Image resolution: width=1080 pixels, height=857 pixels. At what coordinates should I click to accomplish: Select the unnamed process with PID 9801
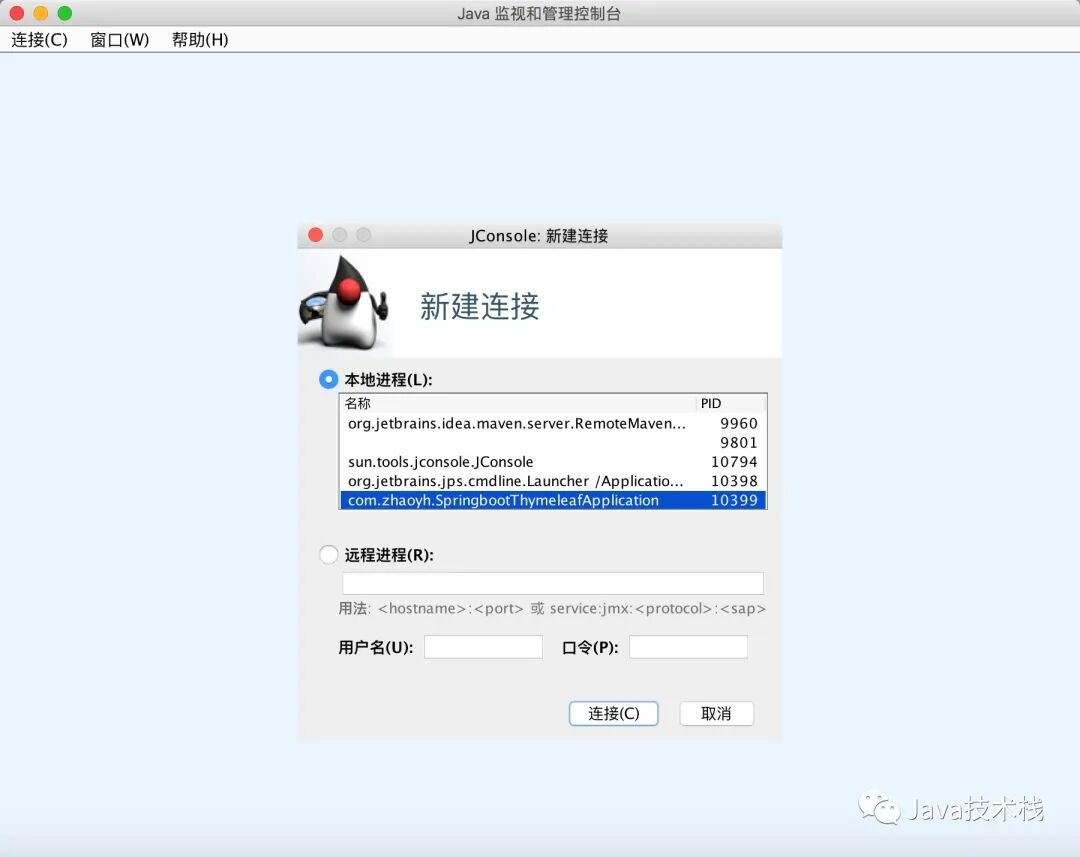coord(553,442)
